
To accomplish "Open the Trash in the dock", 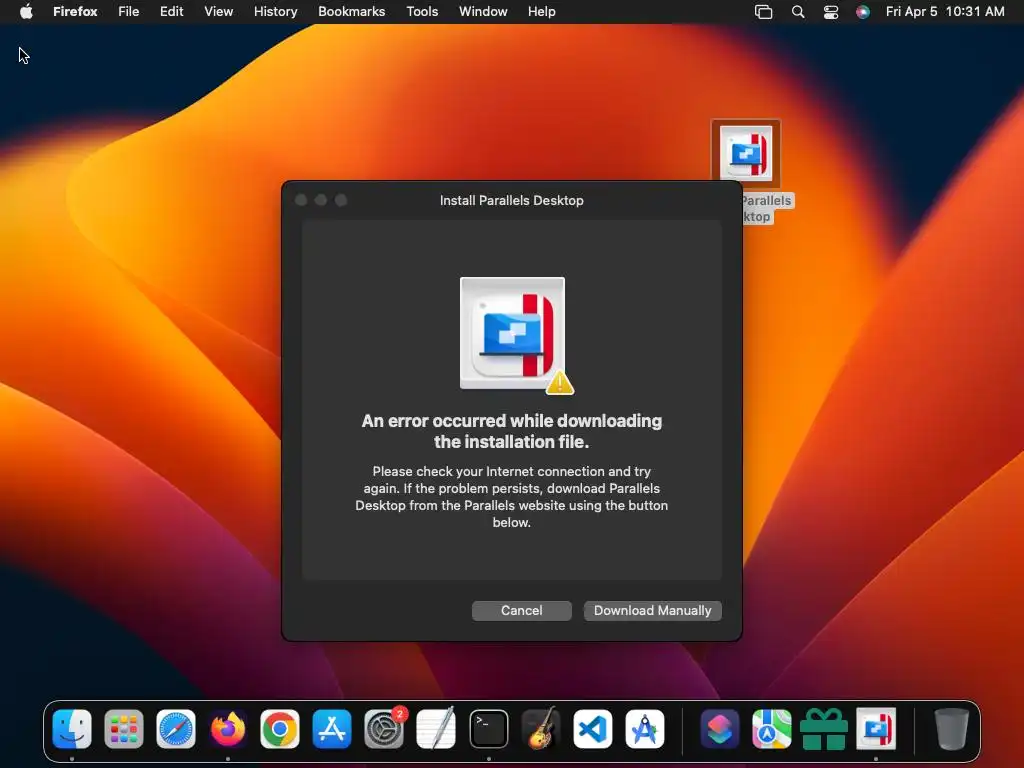I will [x=952, y=729].
